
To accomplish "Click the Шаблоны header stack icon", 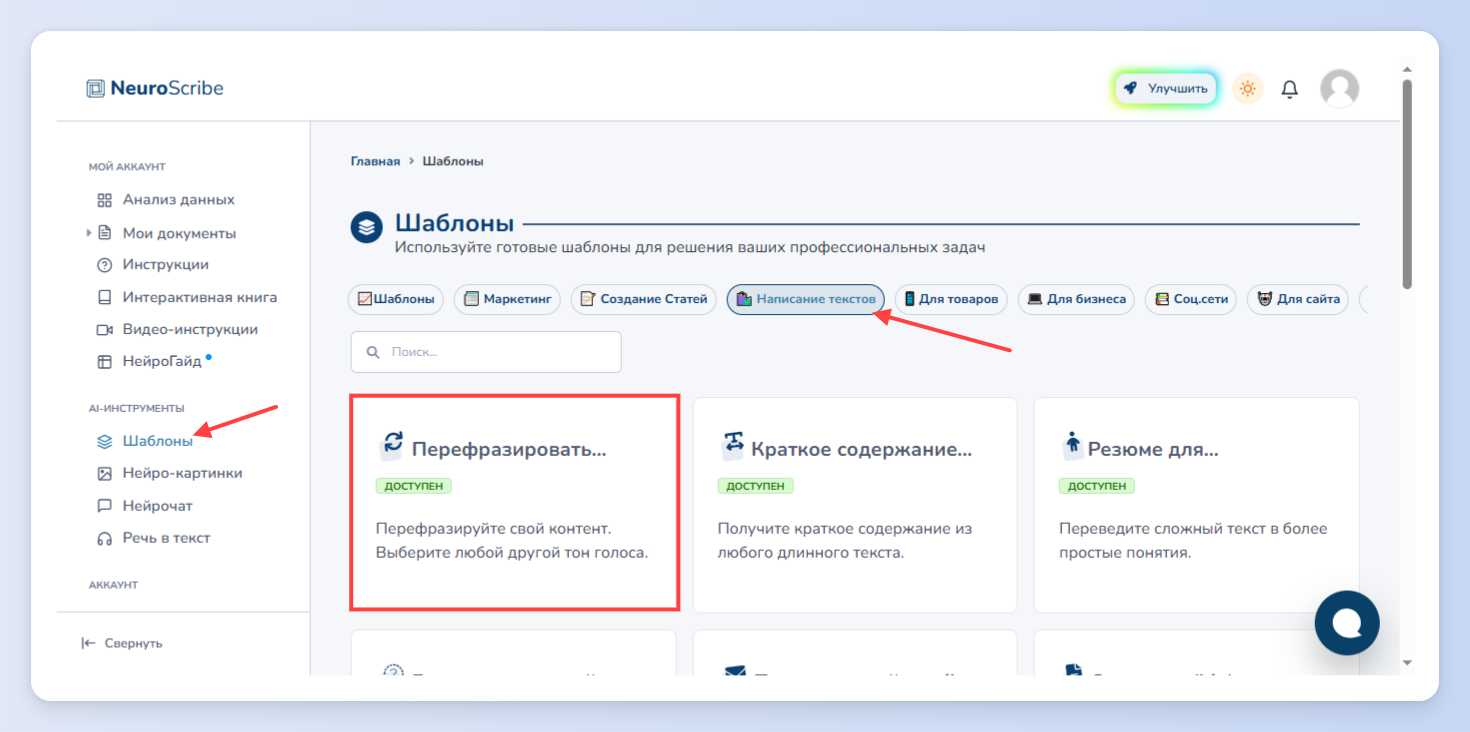I will pyautogui.click(x=367, y=226).
